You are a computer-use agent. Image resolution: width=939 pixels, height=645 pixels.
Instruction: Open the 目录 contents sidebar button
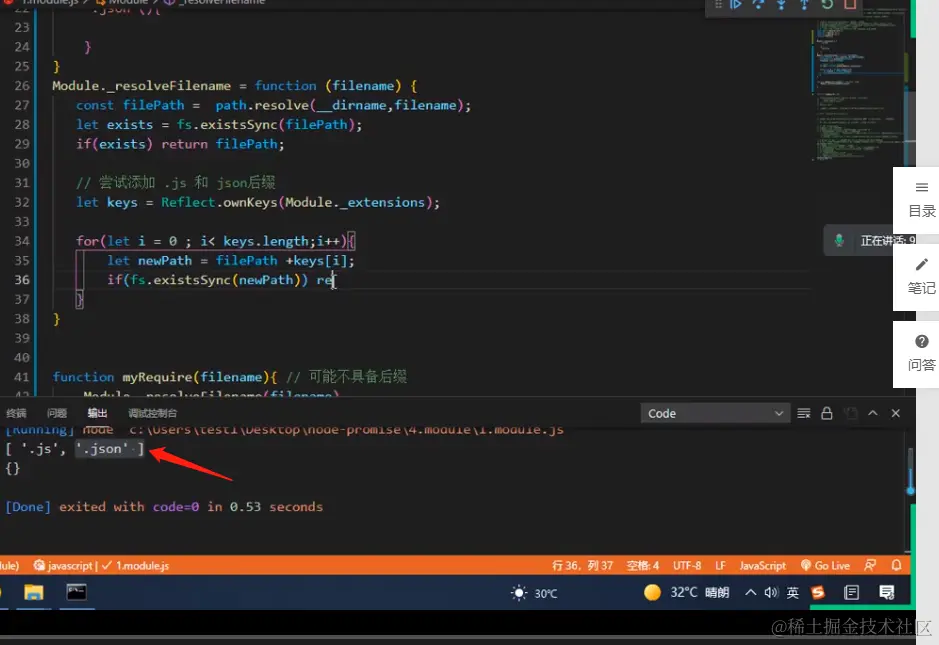pos(921,200)
